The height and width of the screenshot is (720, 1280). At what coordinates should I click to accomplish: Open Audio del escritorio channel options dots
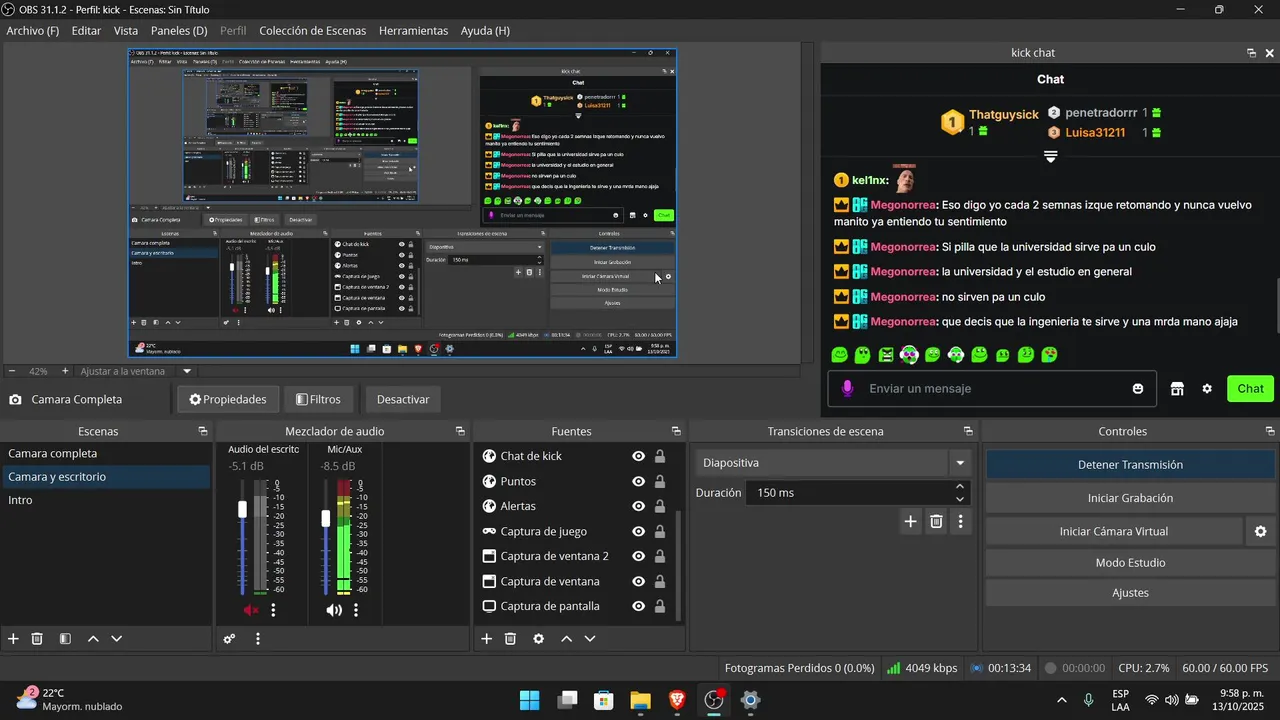click(273, 610)
